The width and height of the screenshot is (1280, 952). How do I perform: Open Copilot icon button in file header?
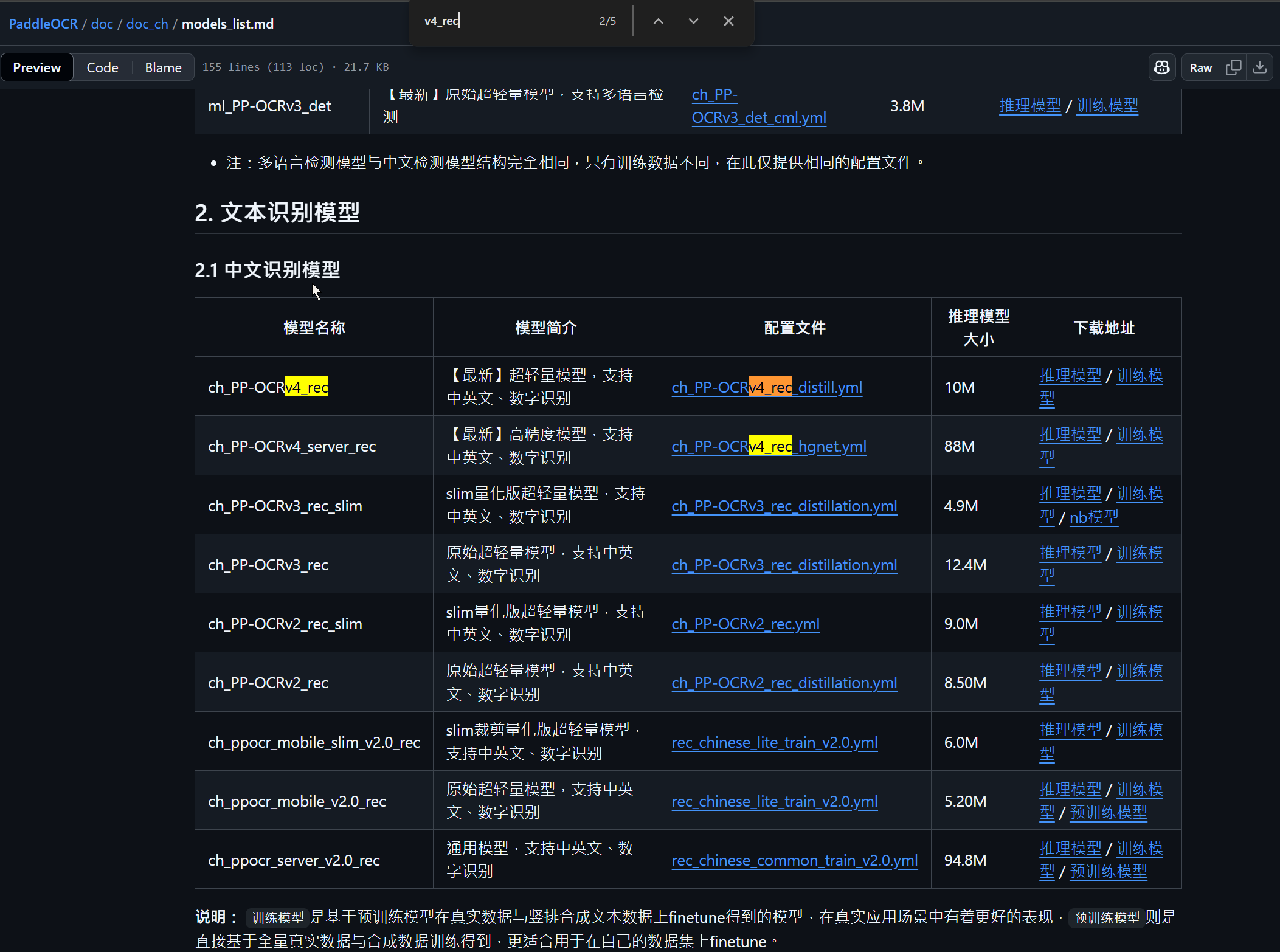coord(1162,67)
